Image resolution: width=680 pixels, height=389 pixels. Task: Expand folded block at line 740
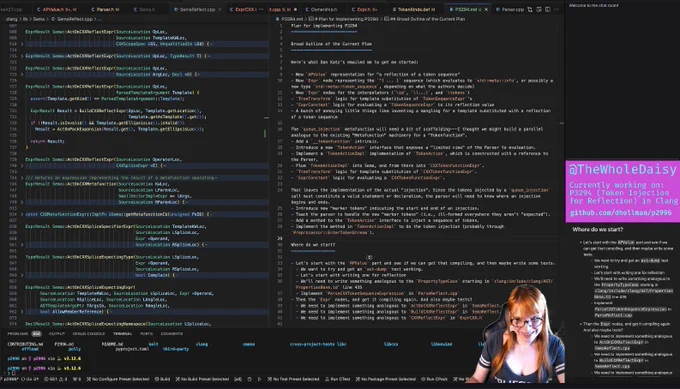tap(22, 165)
